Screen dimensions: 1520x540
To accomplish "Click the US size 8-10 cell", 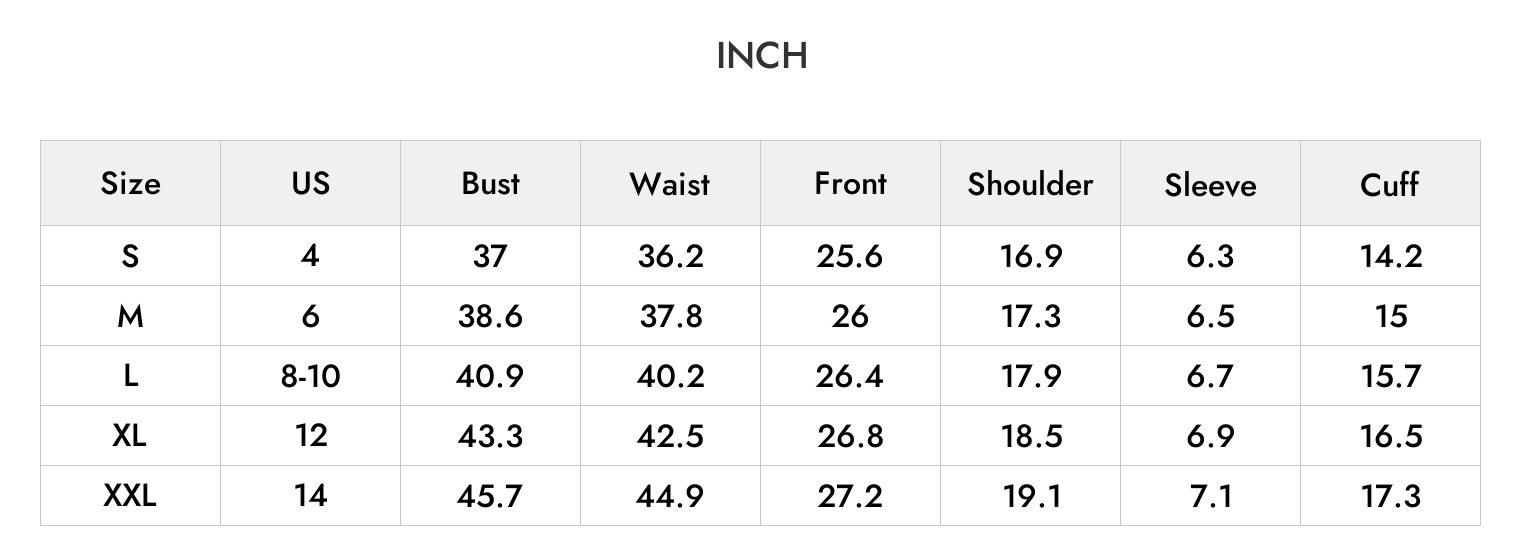I will tap(310, 376).
